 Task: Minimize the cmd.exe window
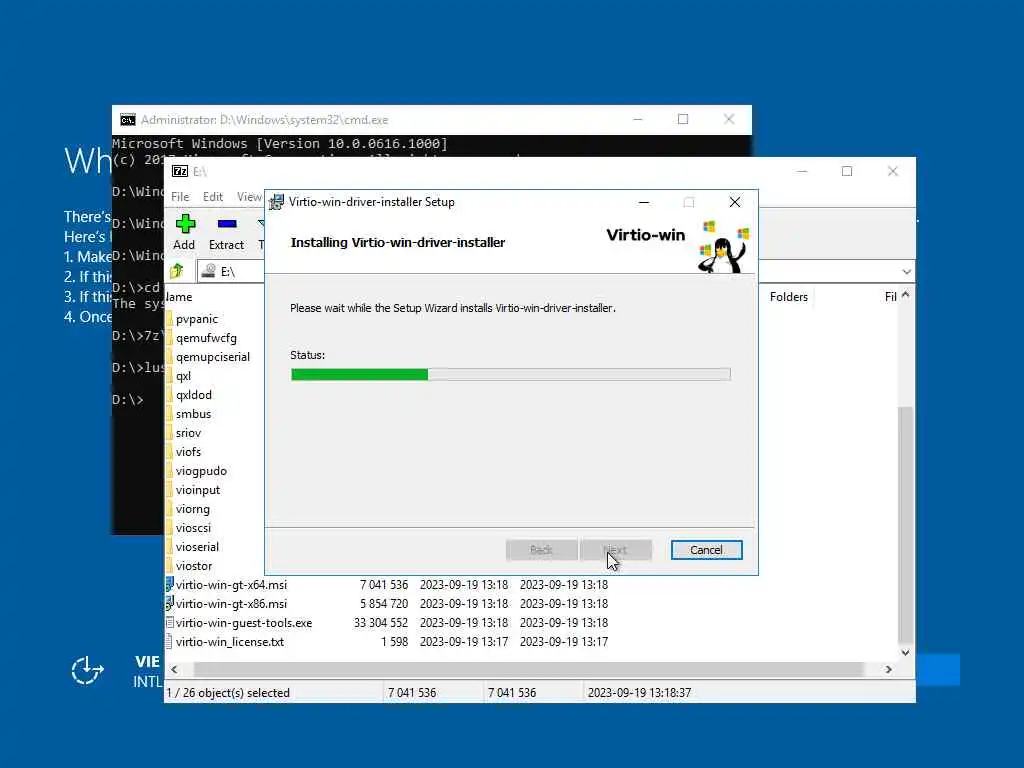[638, 120]
